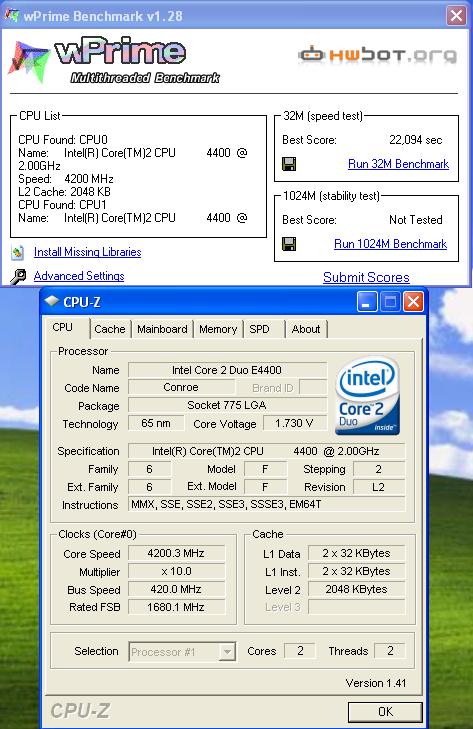This screenshot has width=473, height=729.
Task: Click the Advanced Settings wrench icon
Action: tap(18, 277)
